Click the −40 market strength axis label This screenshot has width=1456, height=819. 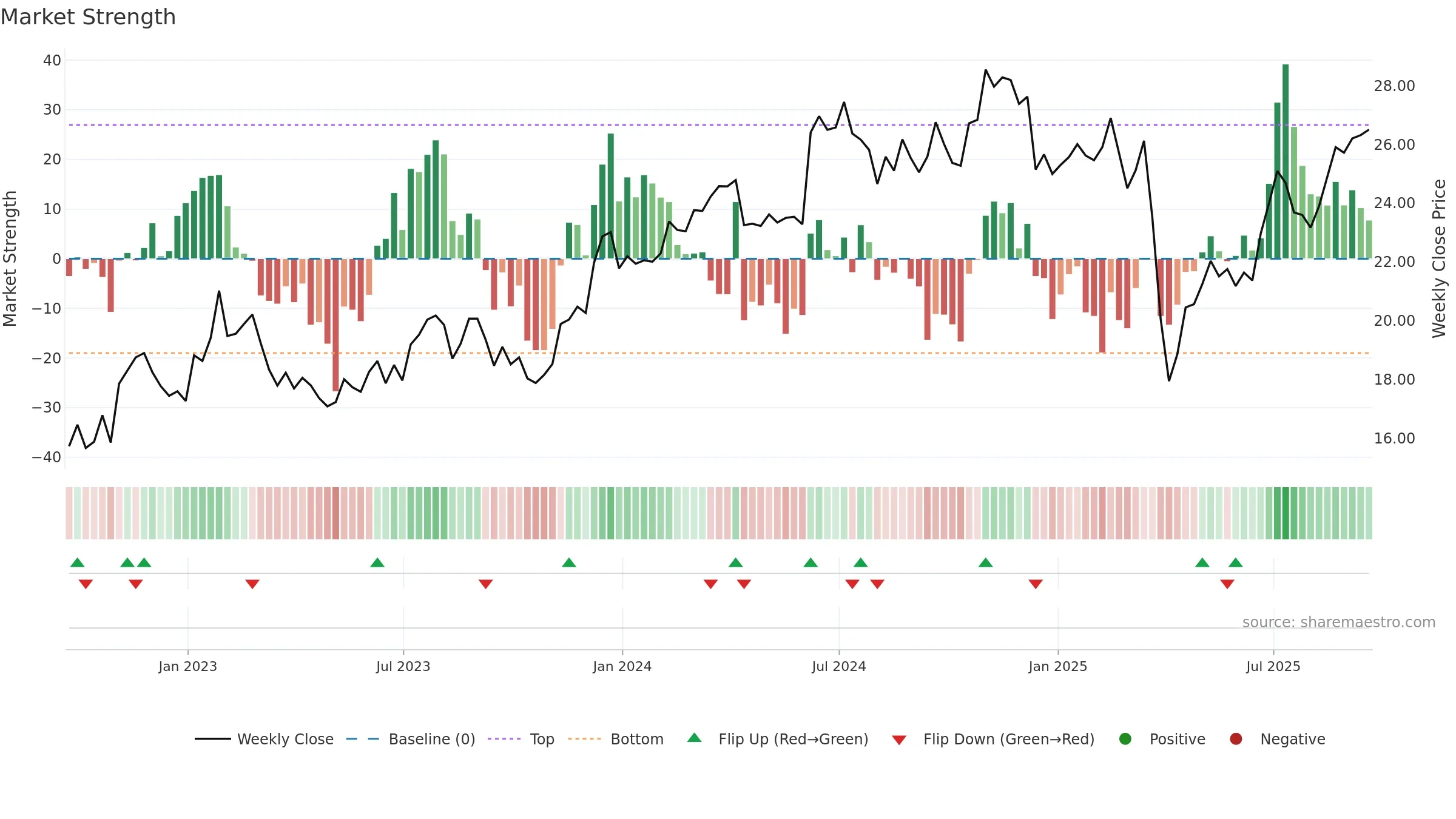pyautogui.click(x=47, y=457)
